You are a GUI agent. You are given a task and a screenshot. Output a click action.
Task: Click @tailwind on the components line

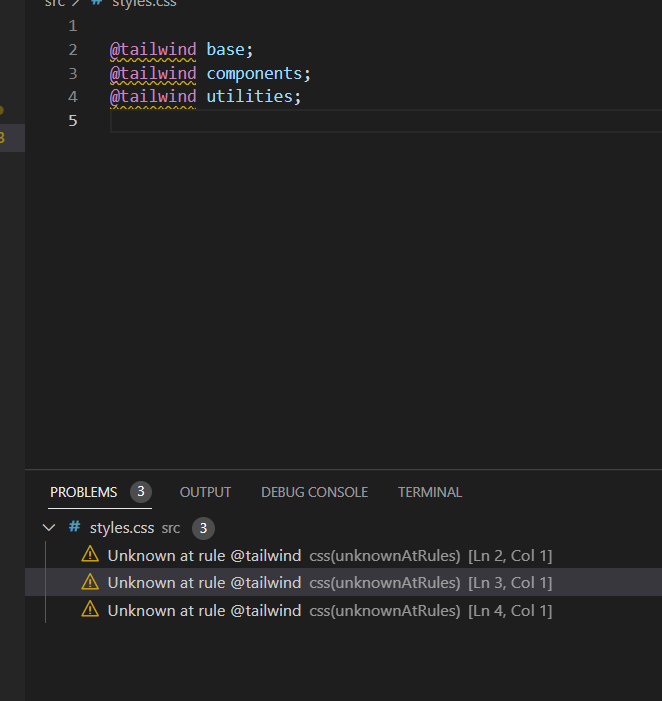153,73
